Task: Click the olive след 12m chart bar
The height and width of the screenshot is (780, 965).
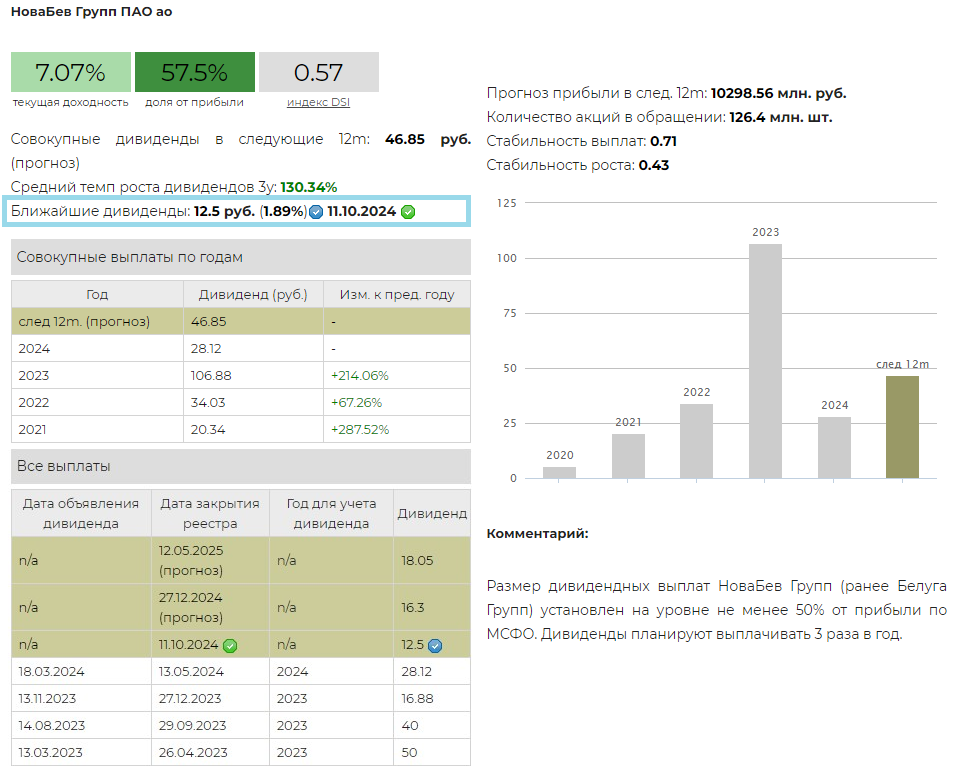Action: click(x=902, y=427)
